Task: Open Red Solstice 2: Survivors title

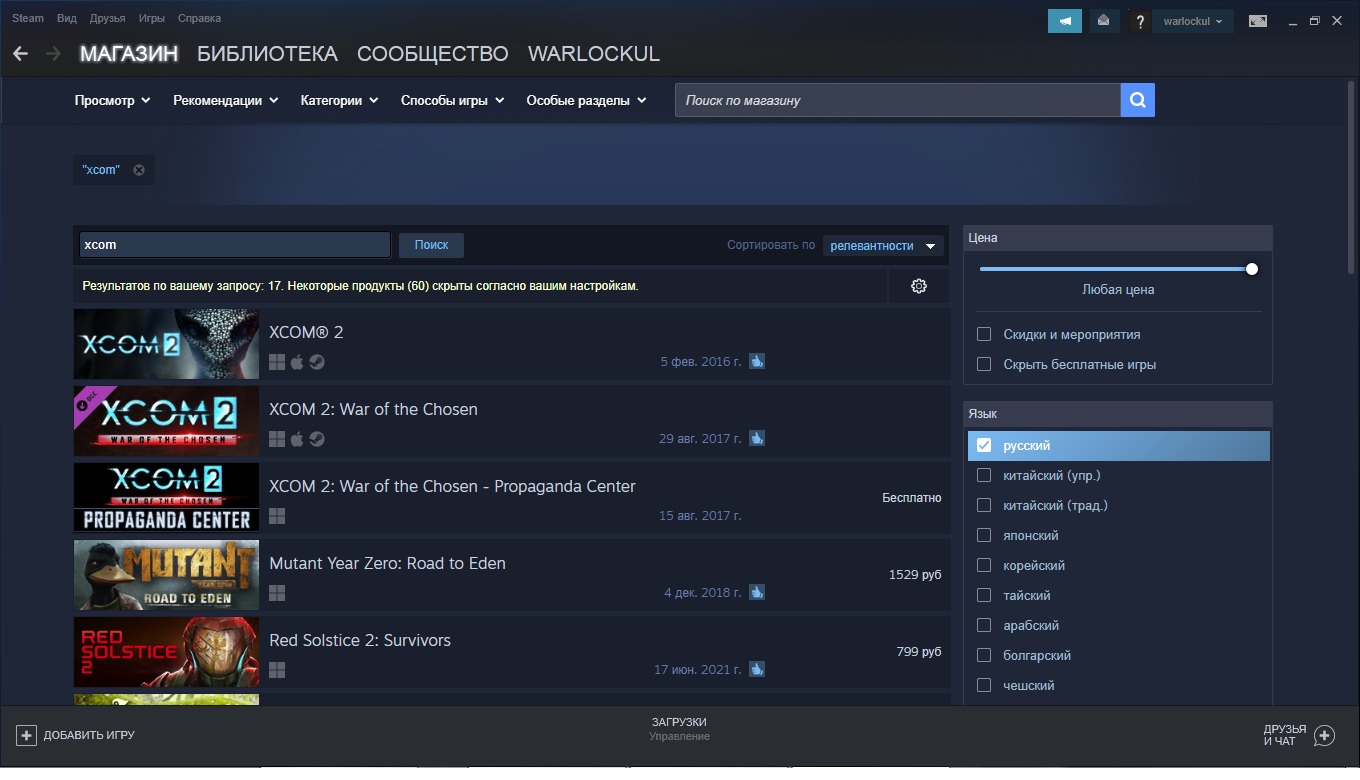Action: pyautogui.click(x=360, y=640)
